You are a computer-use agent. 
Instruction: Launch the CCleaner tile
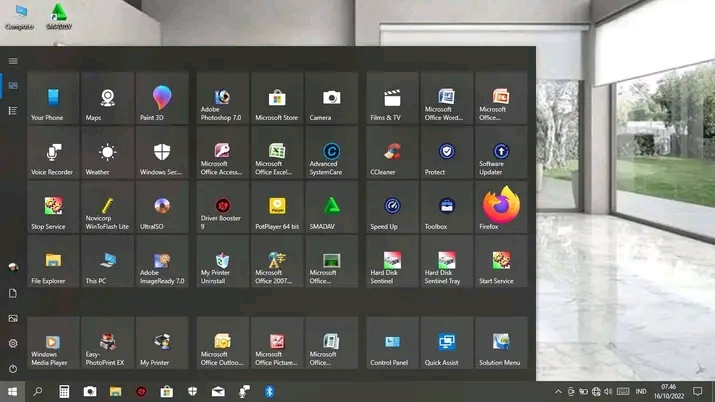coord(392,153)
